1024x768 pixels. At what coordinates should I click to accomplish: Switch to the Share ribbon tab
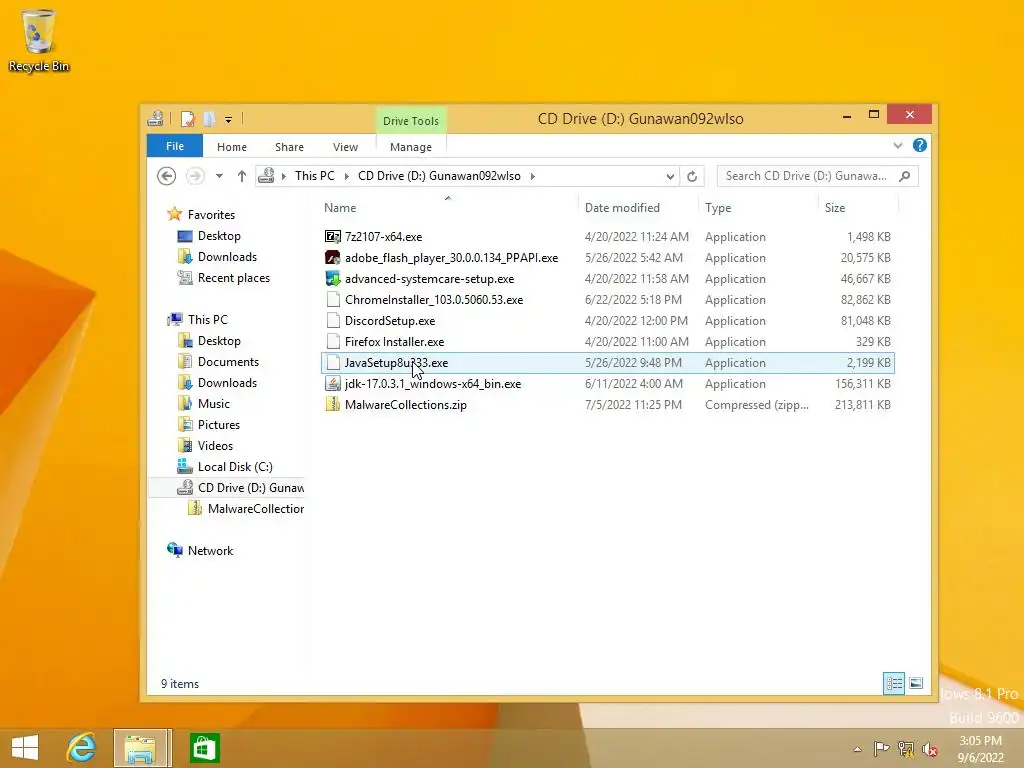[x=289, y=147]
